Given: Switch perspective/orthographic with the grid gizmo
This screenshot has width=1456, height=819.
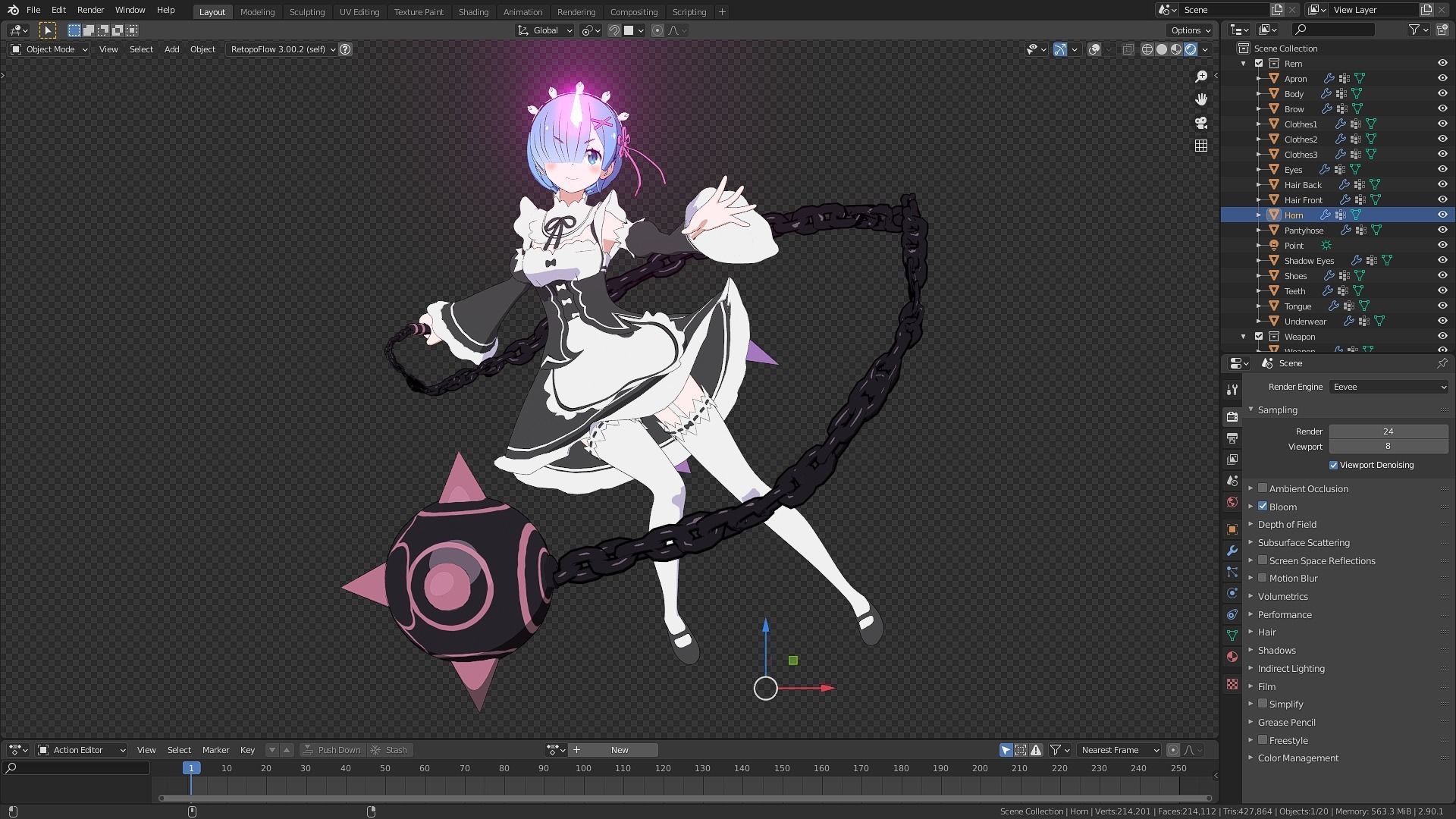Looking at the screenshot, I should click(1201, 146).
